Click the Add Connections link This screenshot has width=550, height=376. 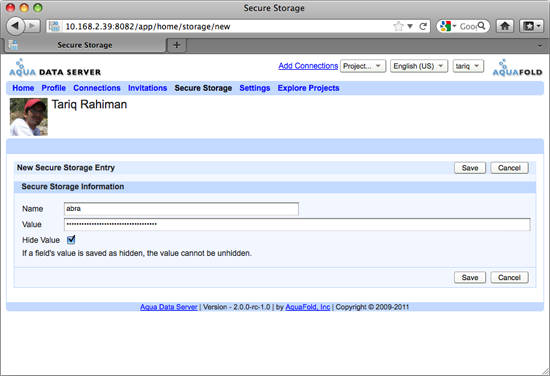click(x=308, y=66)
